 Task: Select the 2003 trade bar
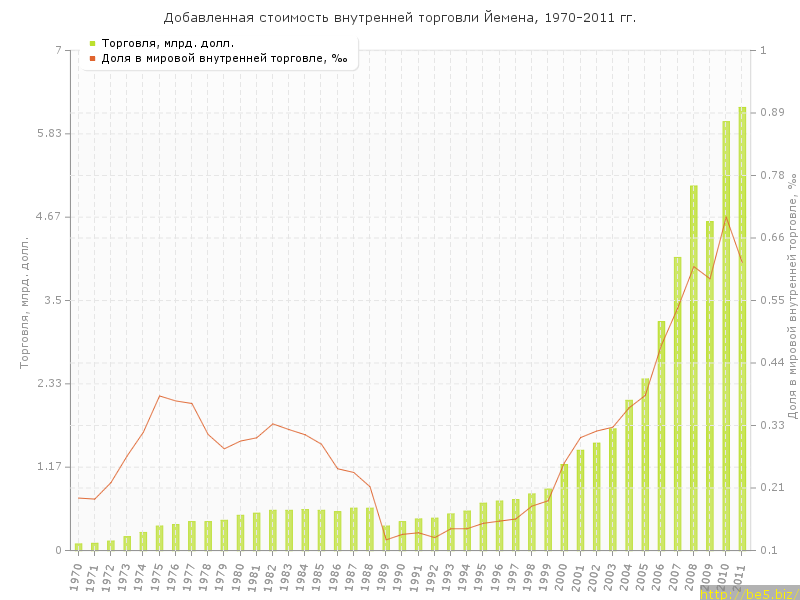612,489
